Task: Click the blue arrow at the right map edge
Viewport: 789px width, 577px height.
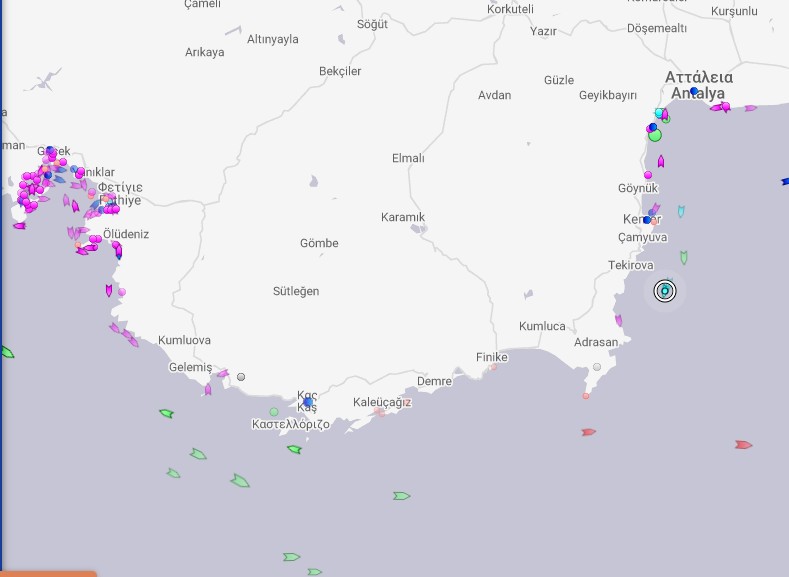Action: (x=785, y=182)
